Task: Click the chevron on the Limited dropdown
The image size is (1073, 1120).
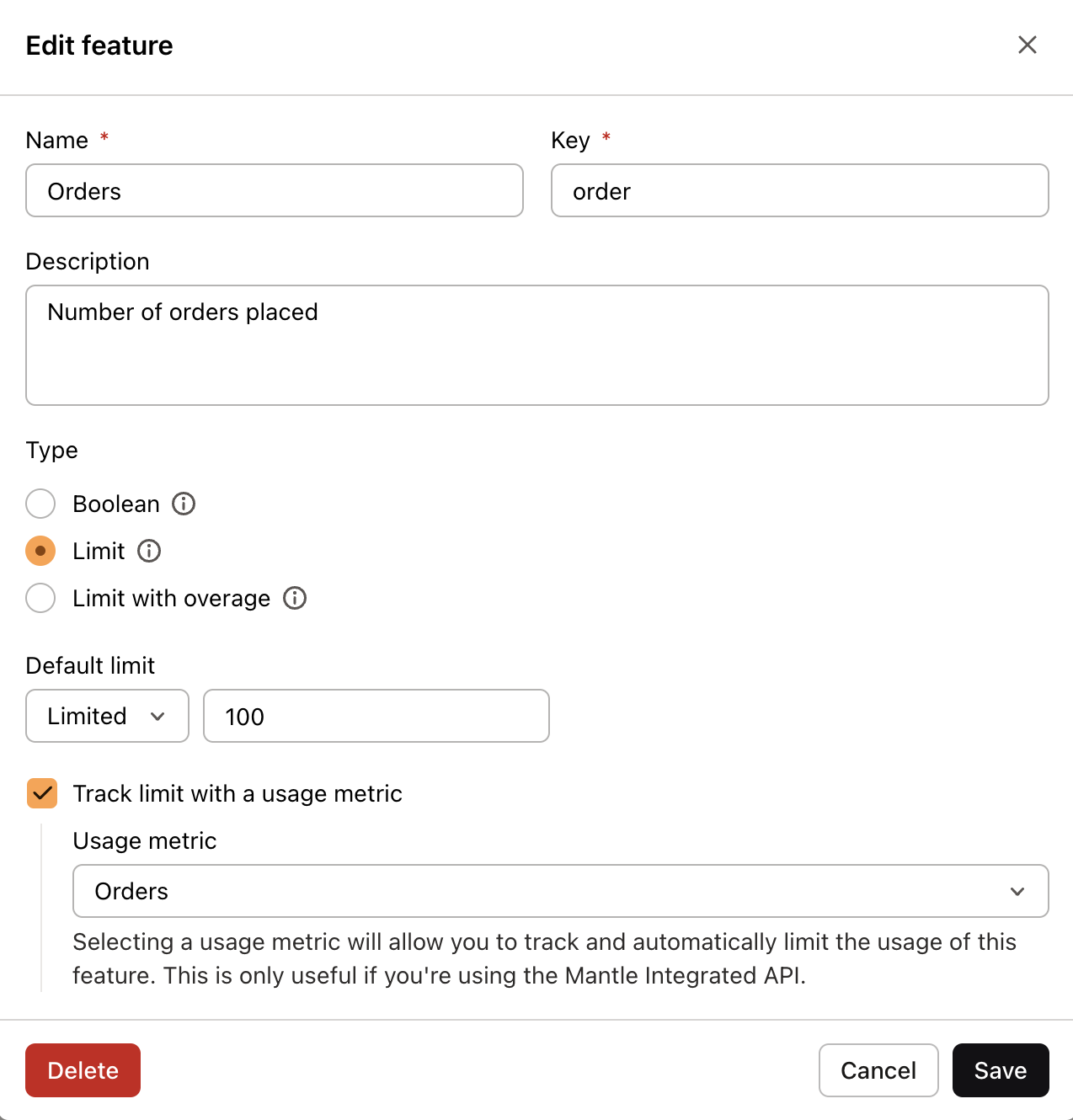Action: pyautogui.click(x=158, y=716)
